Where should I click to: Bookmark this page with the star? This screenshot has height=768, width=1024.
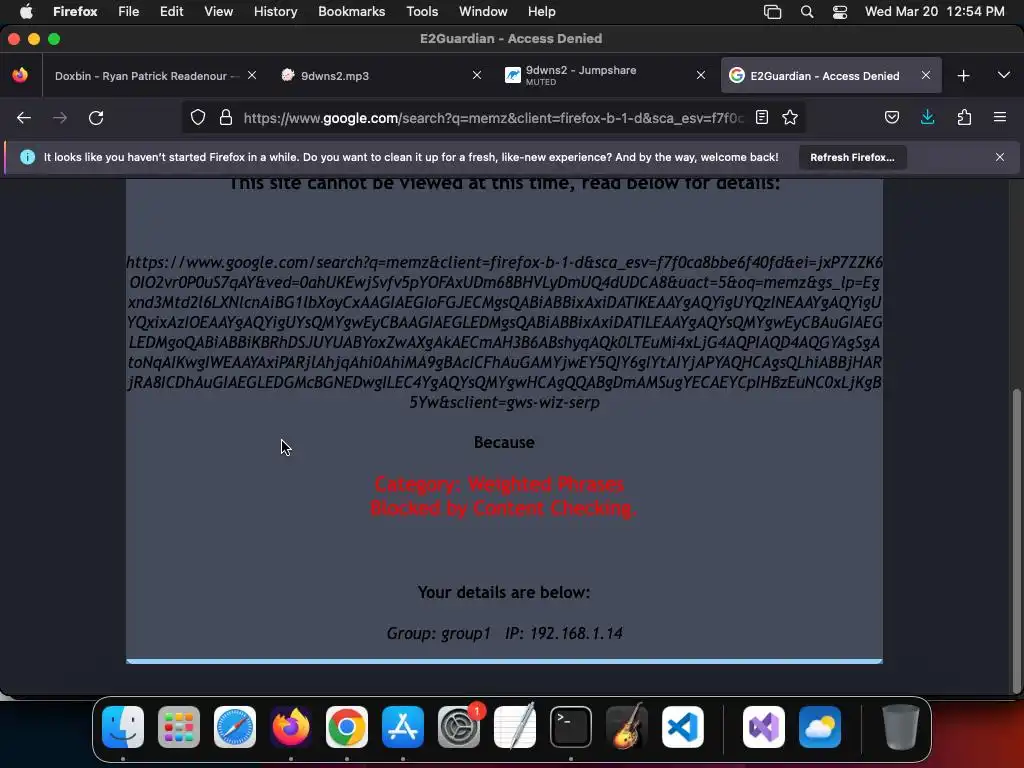(x=790, y=118)
